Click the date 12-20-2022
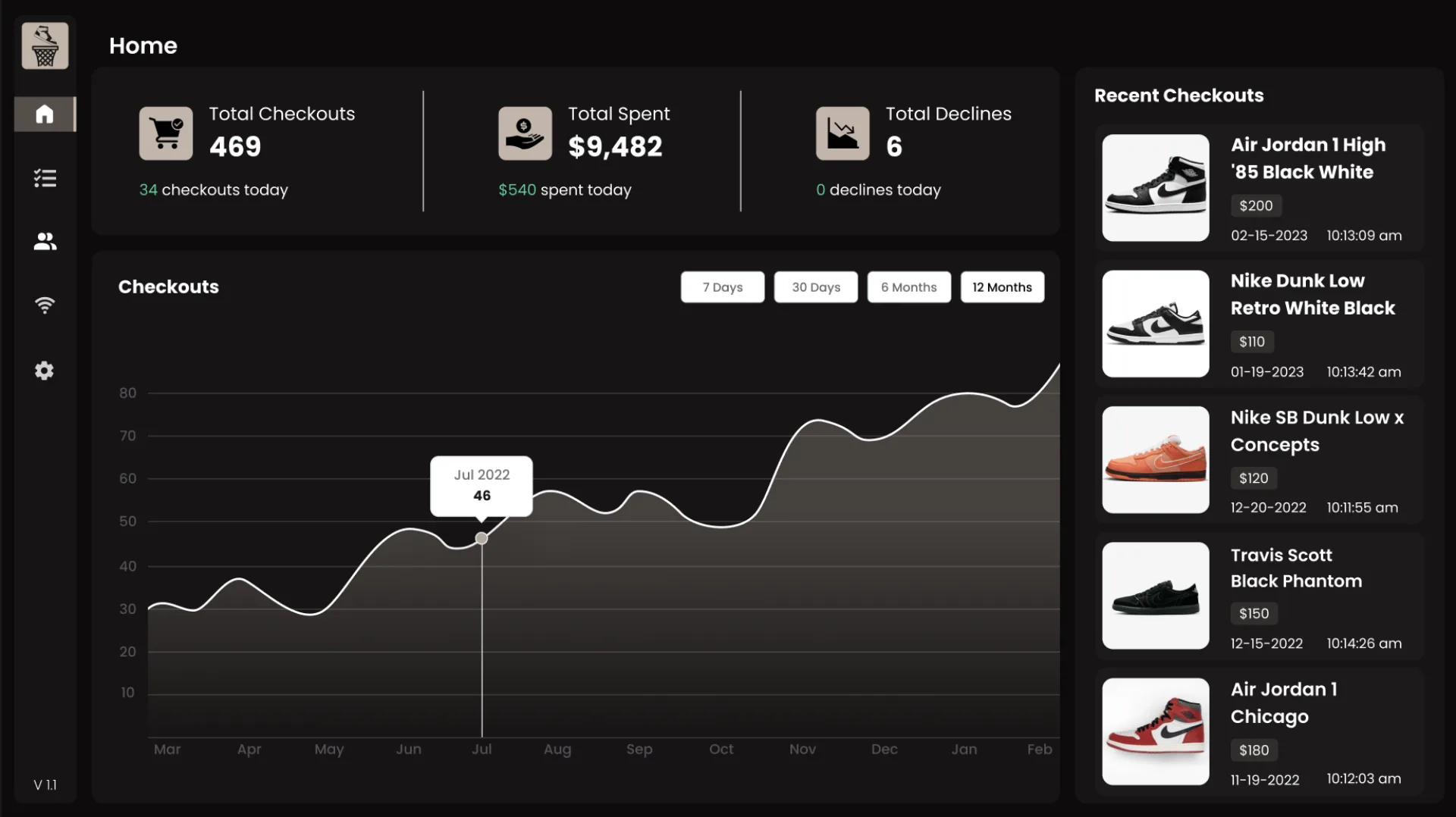 pyautogui.click(x=1268, y=508)
